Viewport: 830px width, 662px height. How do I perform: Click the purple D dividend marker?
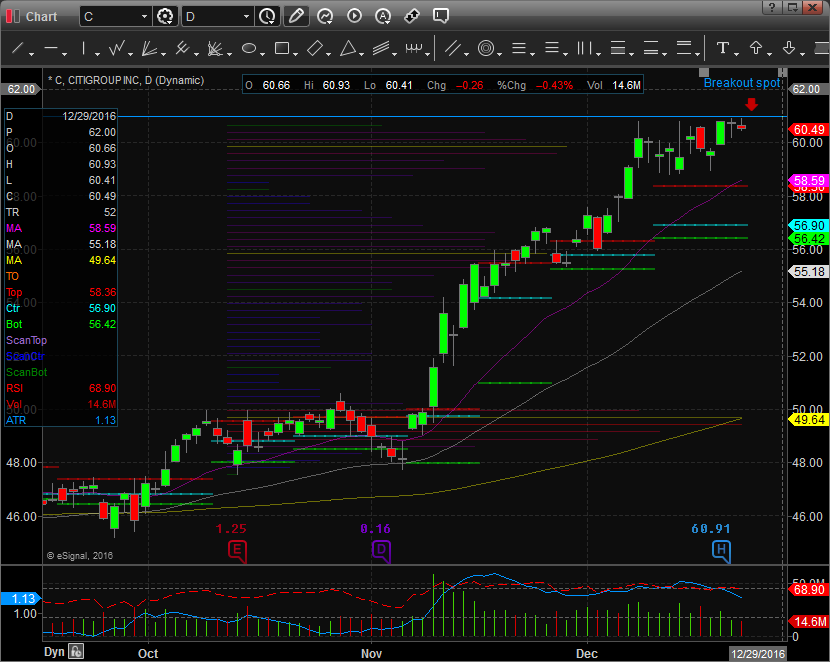click(x=381, y=551)
